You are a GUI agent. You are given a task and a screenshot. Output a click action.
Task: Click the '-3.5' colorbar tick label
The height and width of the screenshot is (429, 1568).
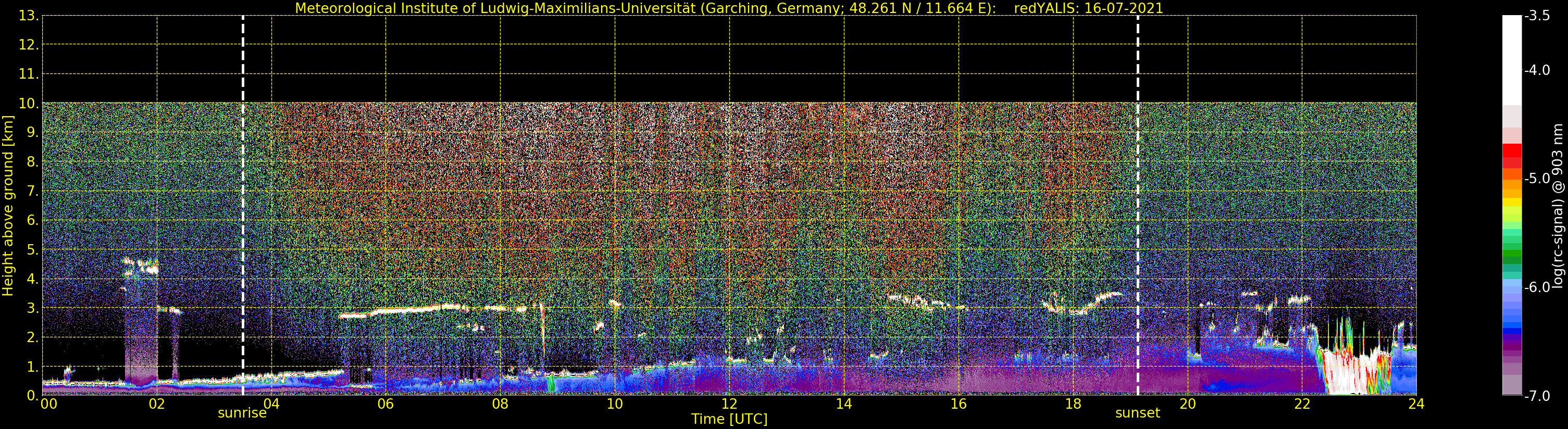[x=1537, y=16]
